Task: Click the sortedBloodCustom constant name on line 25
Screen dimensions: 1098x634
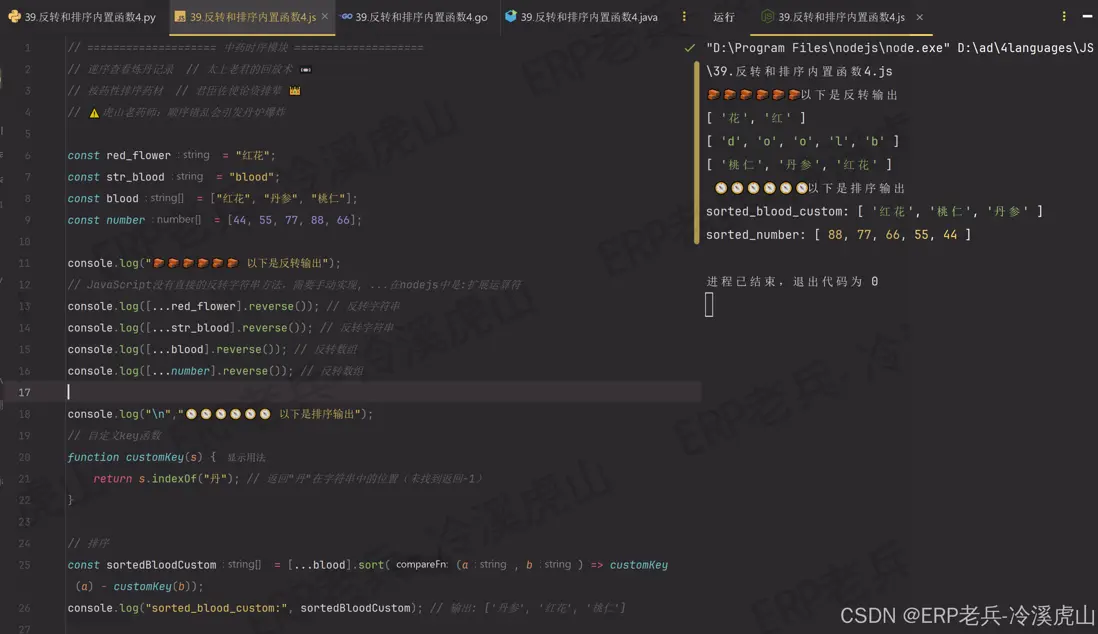Action: (161, 565)
